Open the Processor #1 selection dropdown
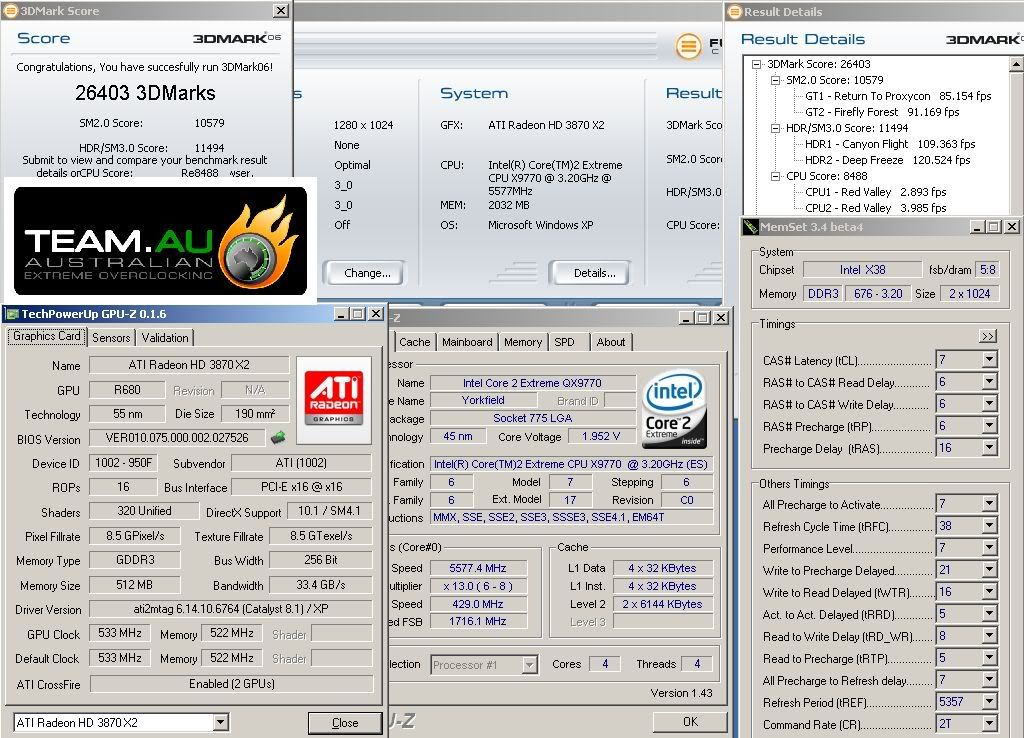This screenshot has width=1024, height=738. pos(530,665)
